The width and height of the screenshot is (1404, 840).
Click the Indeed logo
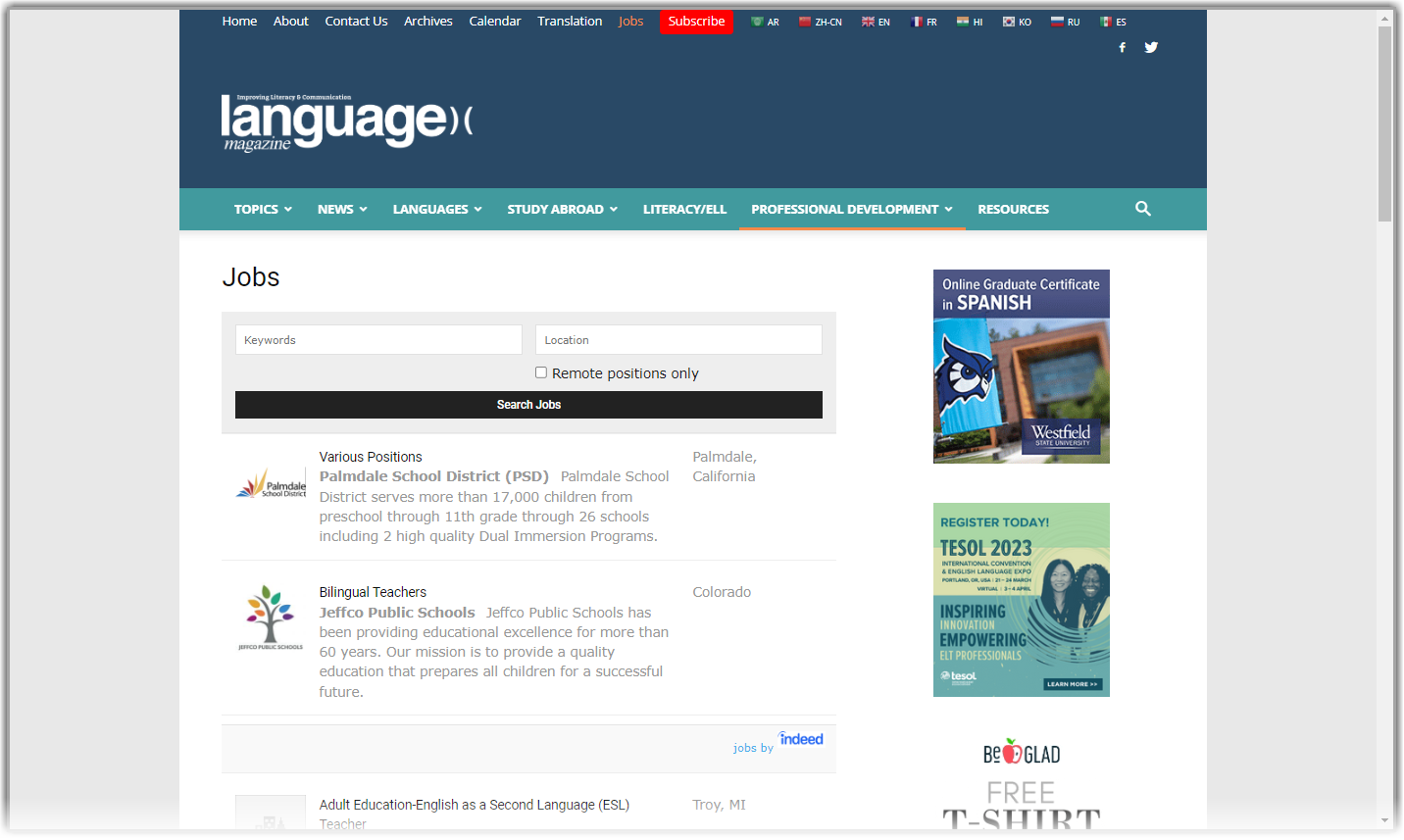pyautogui.click(x=801, y=738)
